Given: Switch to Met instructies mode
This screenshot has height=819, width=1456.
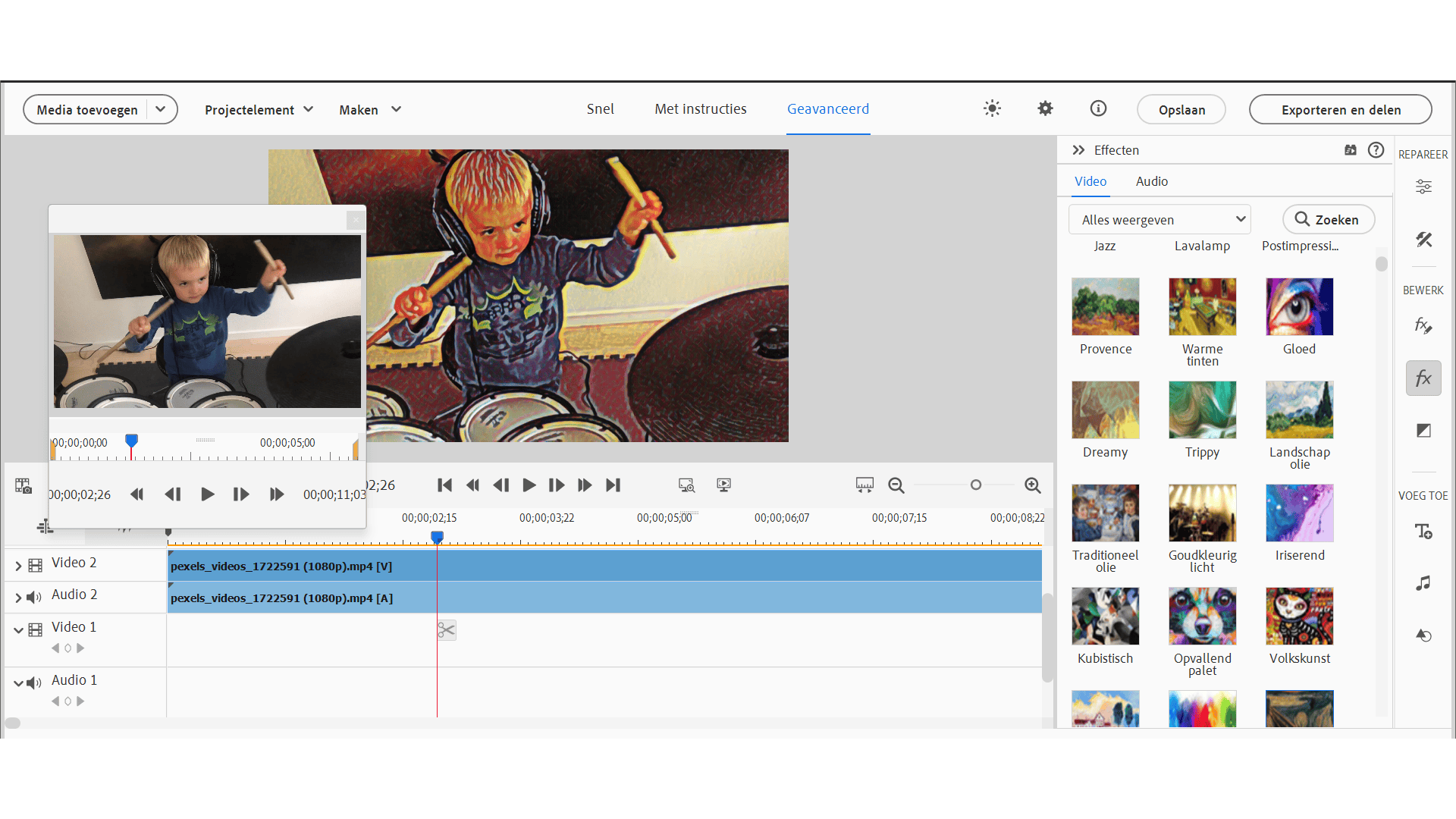Looking at the screenshot, I should (700, 109).
